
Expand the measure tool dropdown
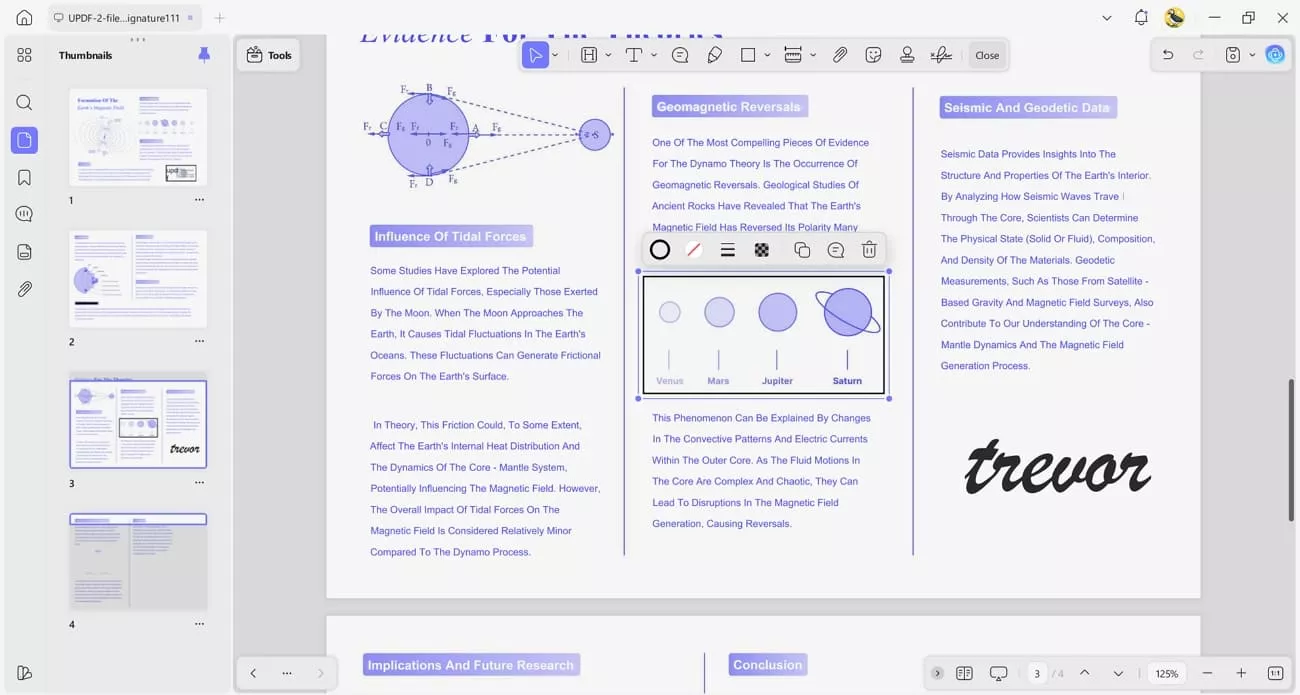[813, 55]
